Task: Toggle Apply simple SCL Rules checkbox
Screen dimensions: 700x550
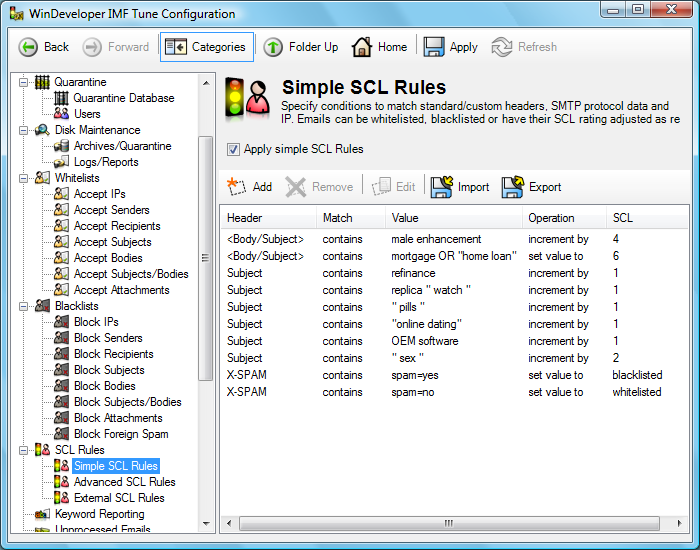Action: tap(233, 149)
